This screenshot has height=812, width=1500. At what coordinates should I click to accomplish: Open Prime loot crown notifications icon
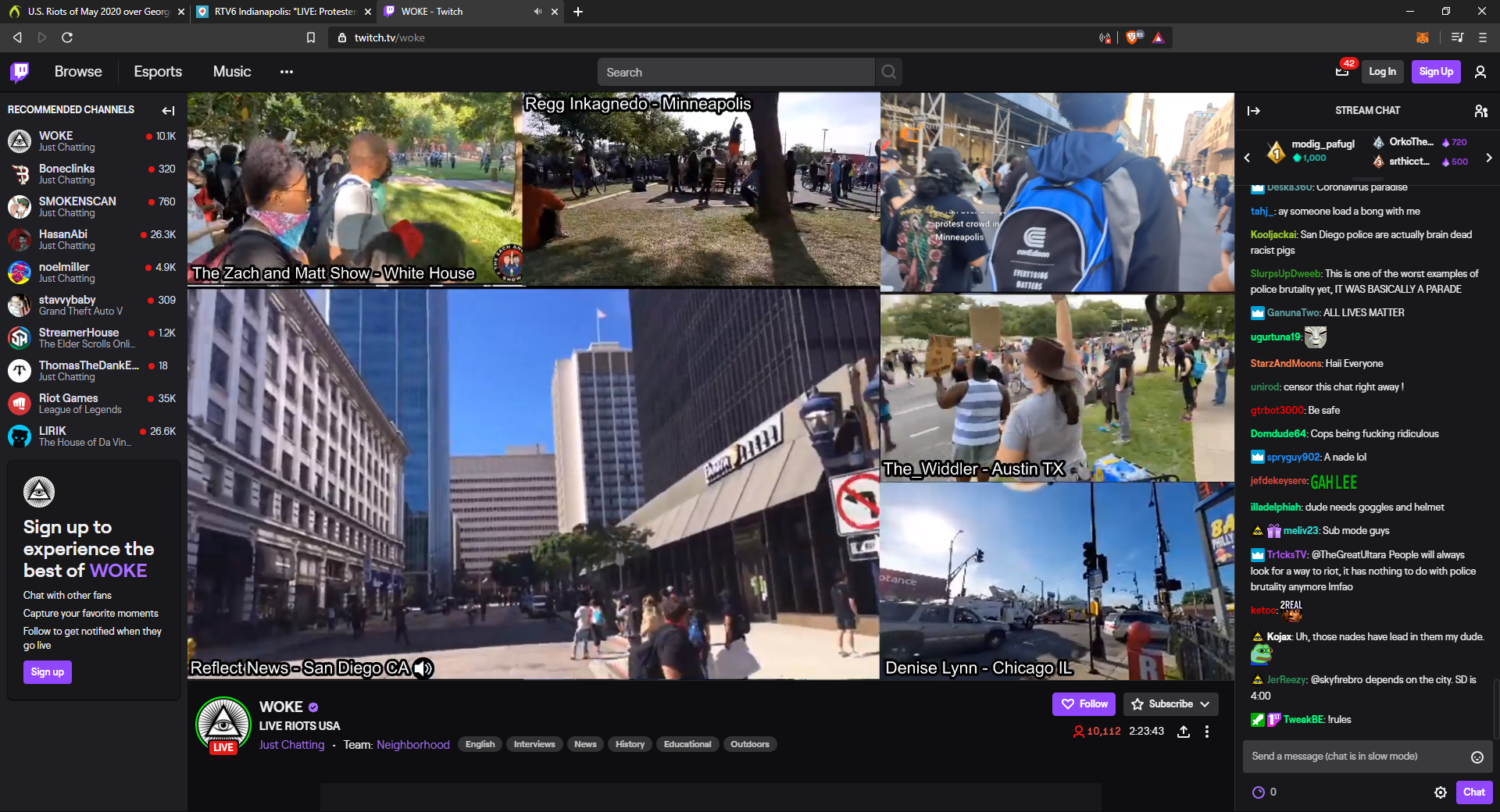1342,72
